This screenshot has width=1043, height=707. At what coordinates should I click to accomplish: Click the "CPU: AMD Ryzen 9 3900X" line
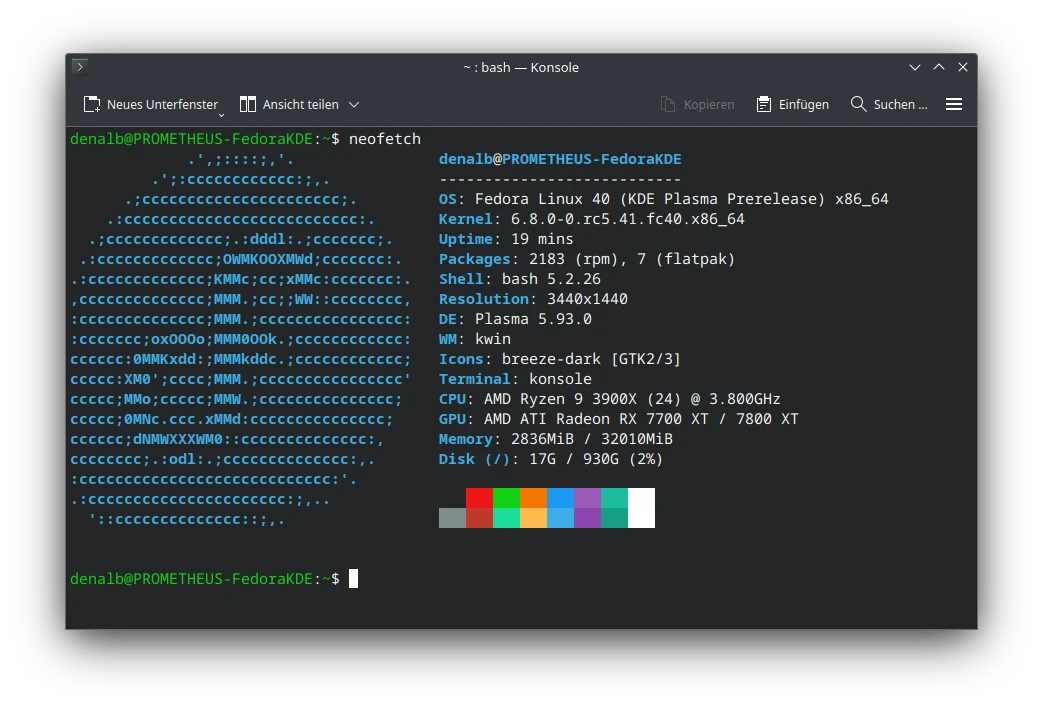pos(609,399)
